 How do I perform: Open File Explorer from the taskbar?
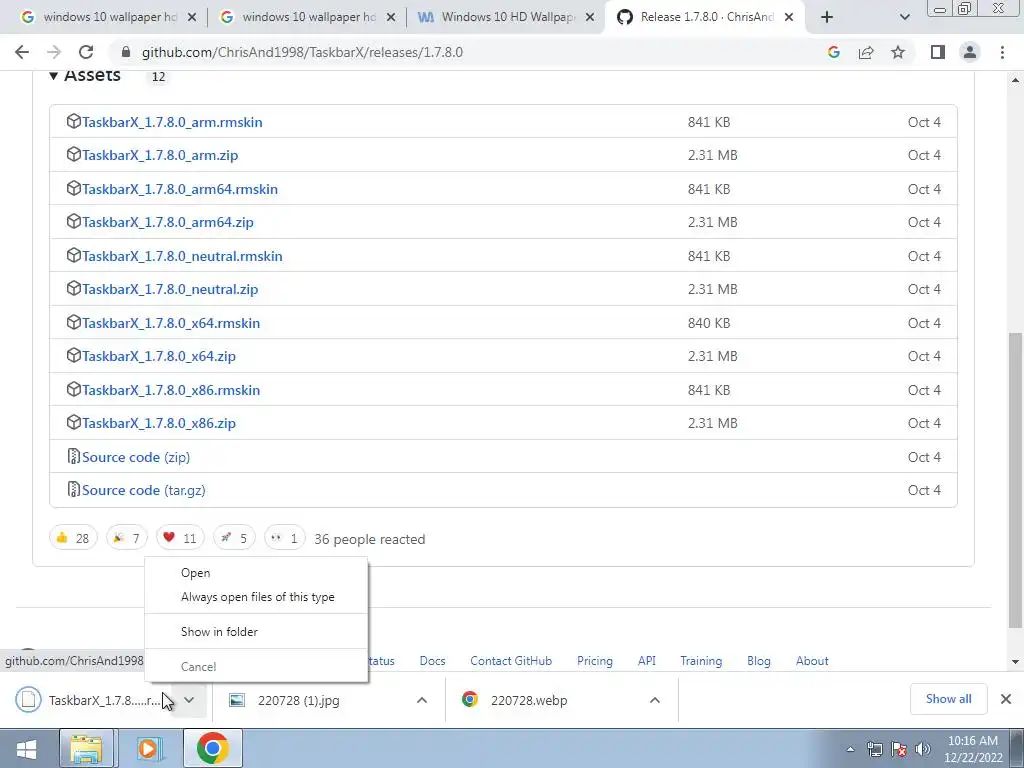pyautogui.click(x=86, y=748)
